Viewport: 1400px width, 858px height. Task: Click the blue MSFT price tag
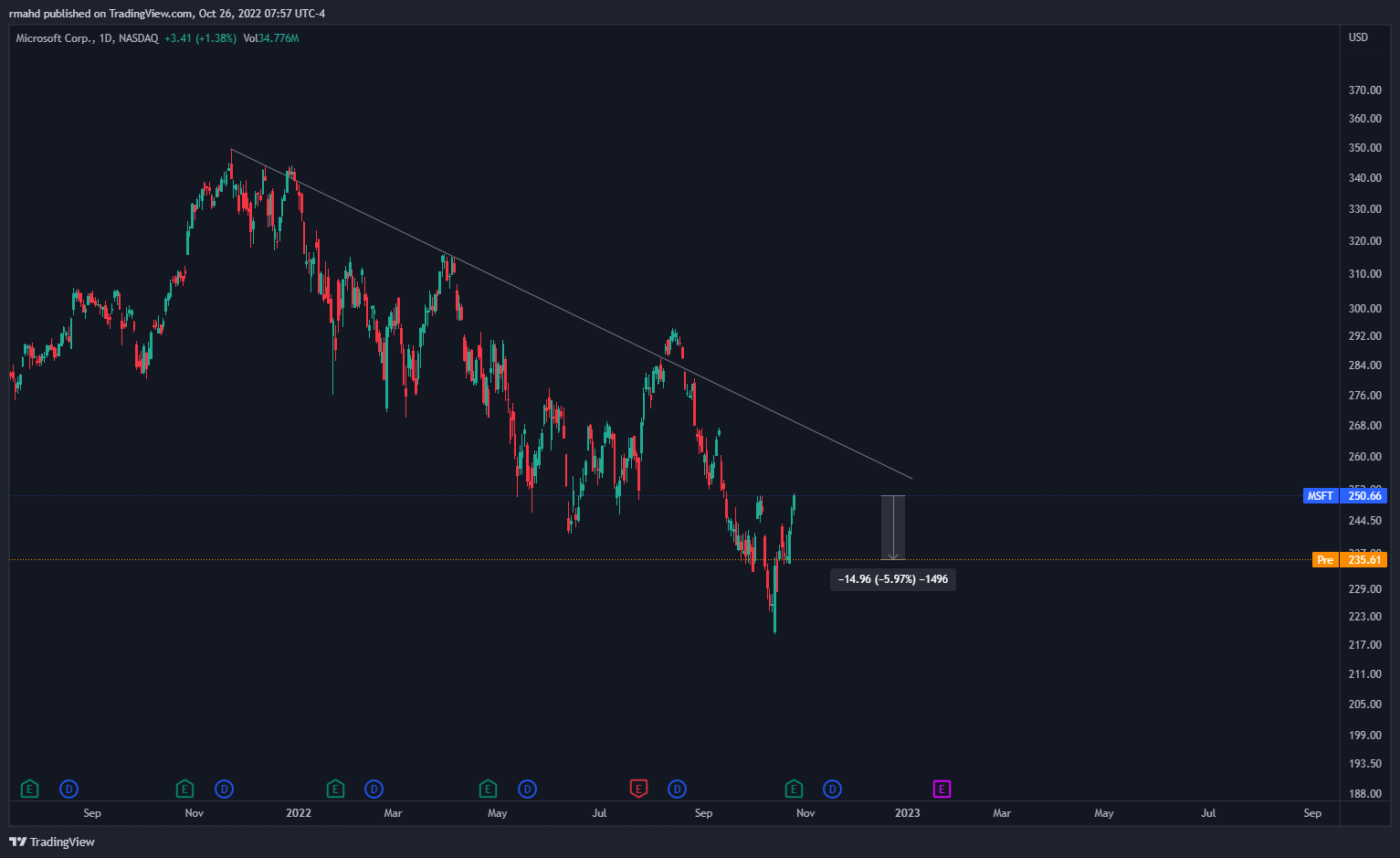pyautogui.click(x=1321, y=496)
